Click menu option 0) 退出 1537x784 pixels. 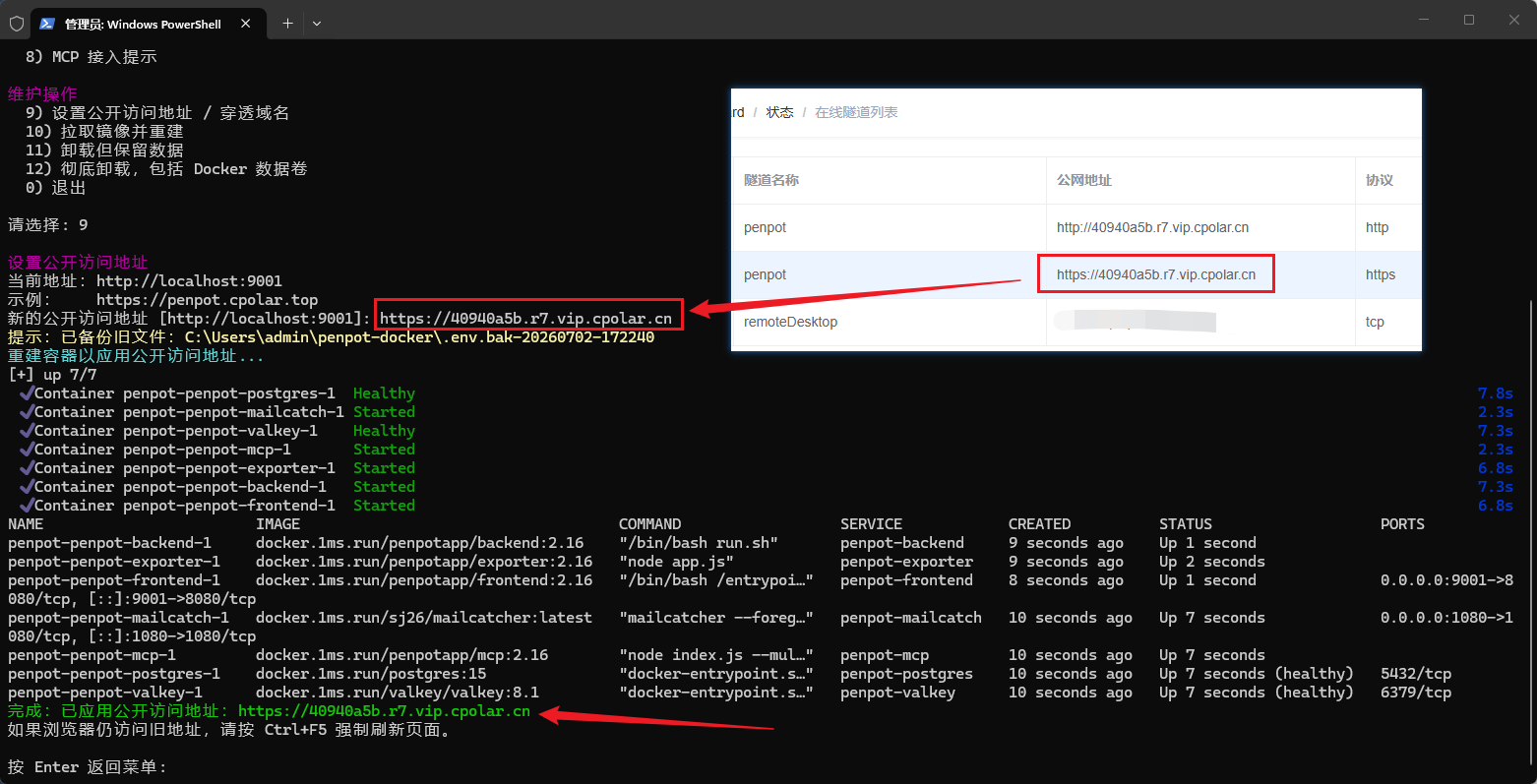55,188
